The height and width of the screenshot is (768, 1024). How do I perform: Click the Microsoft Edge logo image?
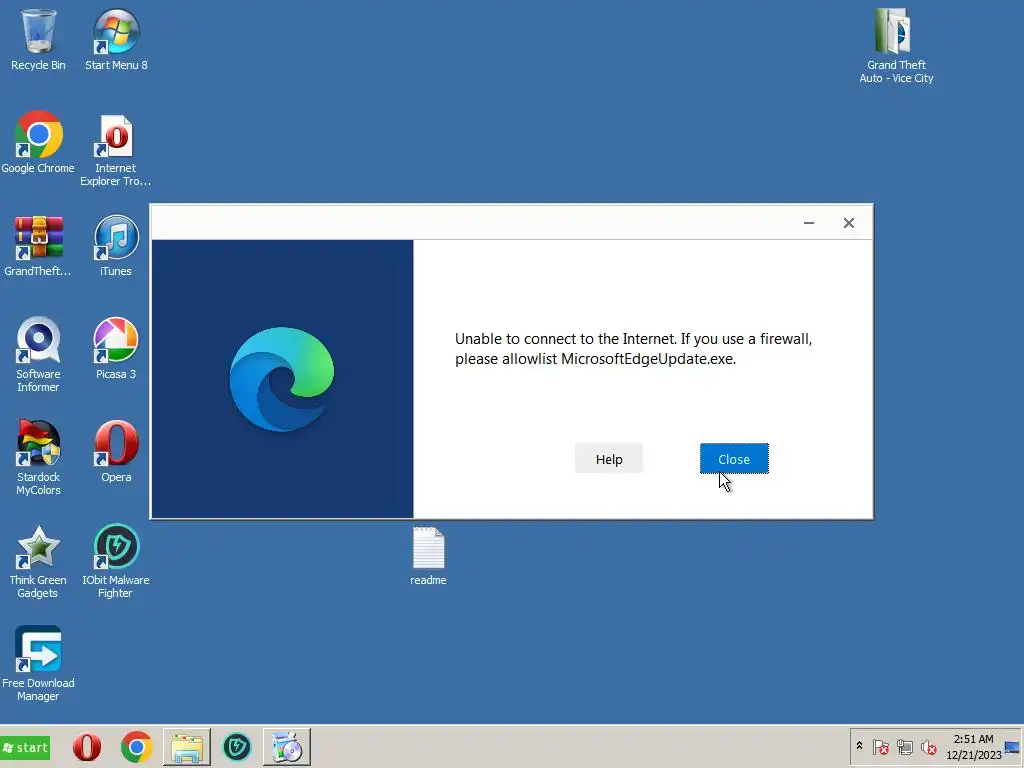pos(281,379)
